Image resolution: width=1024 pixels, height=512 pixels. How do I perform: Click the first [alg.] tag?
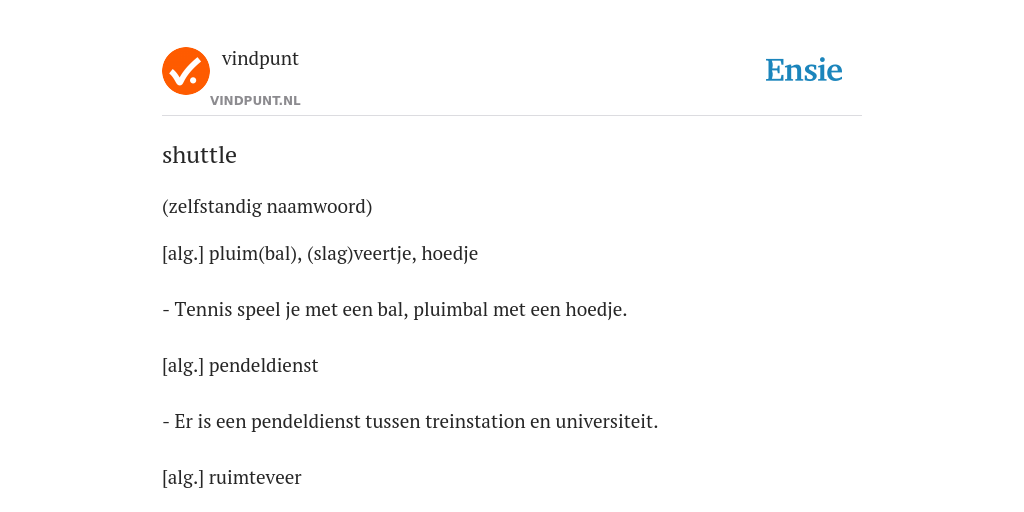point(183,253)
